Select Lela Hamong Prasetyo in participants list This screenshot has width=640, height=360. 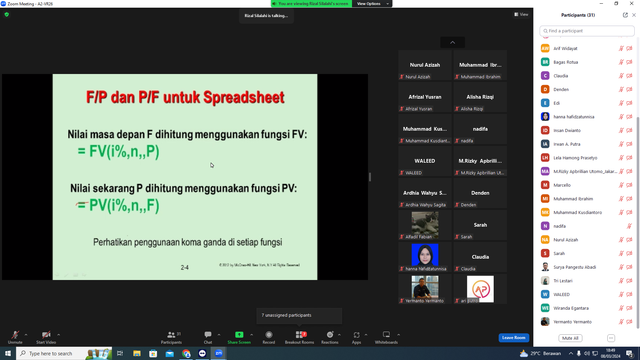click(587, 158)
